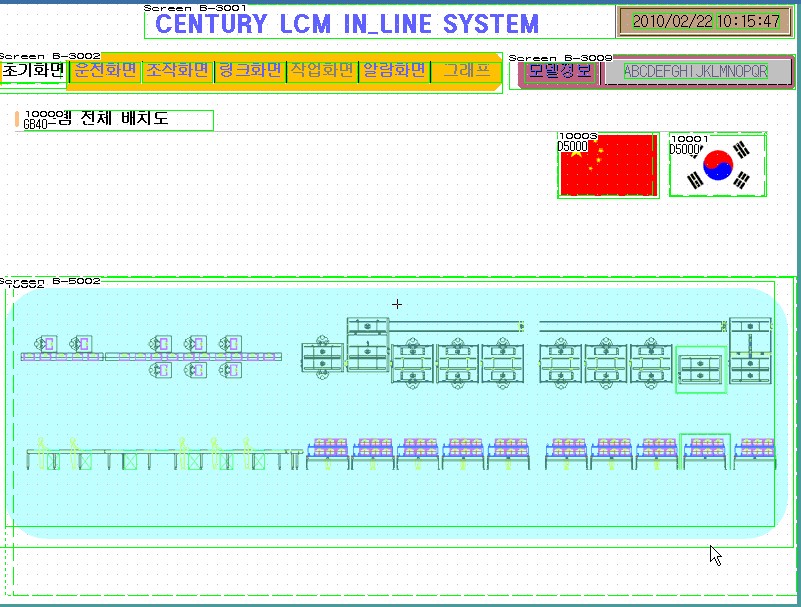The image size is (801, 607).
Task: Go to the 링크화면 tab
Action: (250, 71)
